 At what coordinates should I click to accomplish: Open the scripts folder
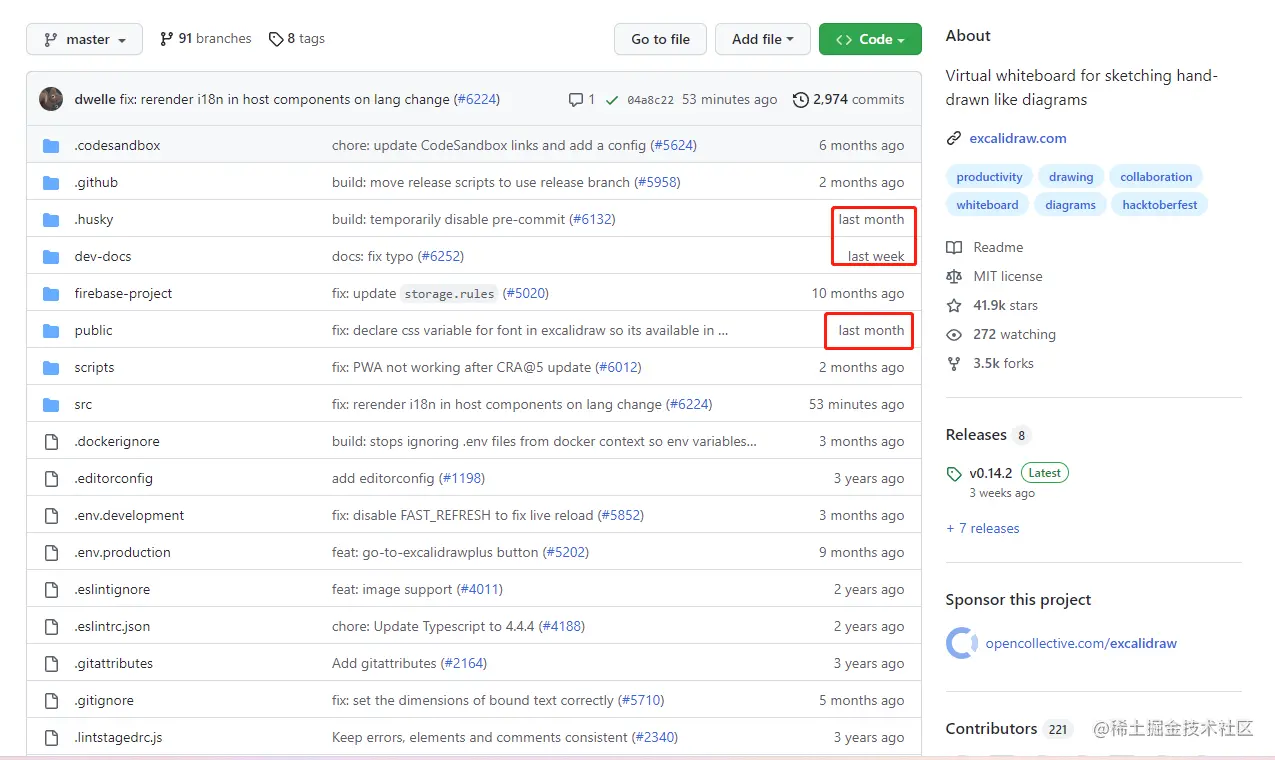[x=94, y=367]
